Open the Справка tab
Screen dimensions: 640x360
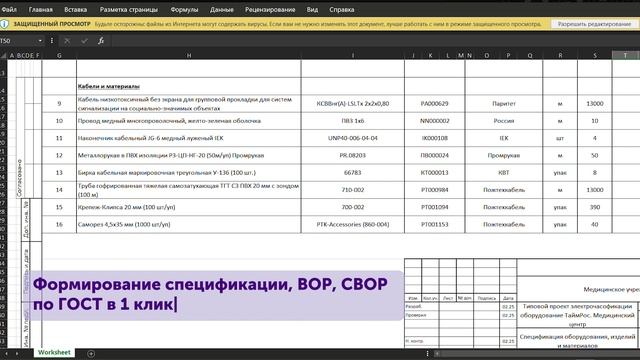coord(342,9)
